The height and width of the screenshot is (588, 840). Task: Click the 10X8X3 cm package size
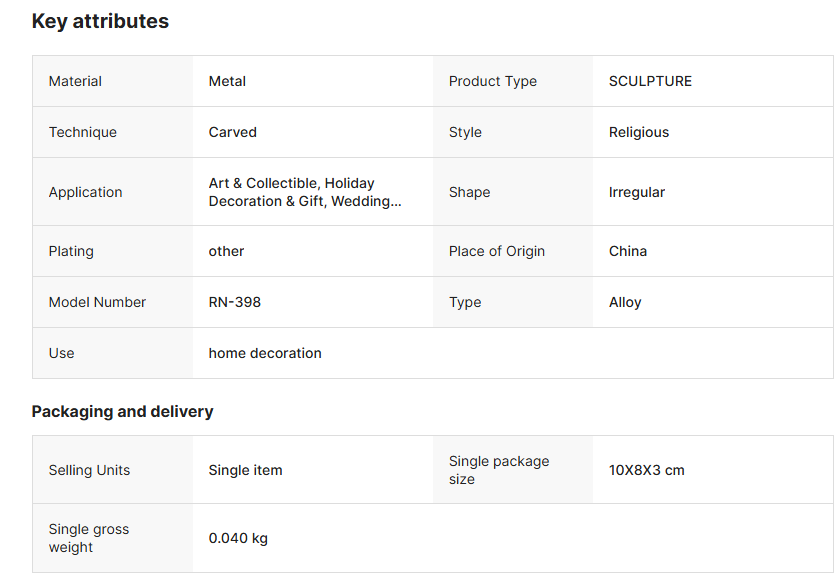tap(646, 470)
